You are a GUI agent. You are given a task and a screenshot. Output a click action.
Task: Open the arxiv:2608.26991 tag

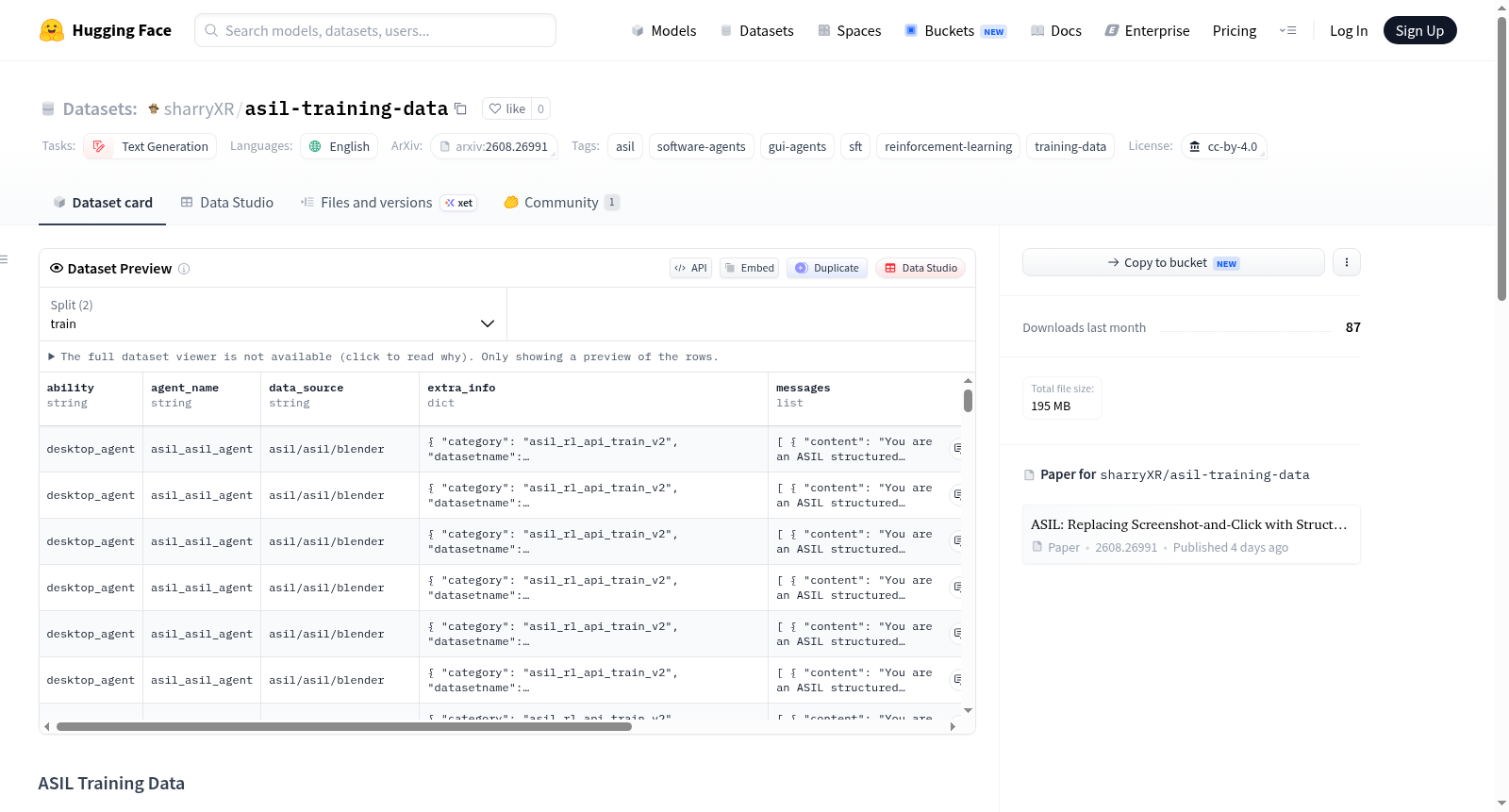[494, 146]
